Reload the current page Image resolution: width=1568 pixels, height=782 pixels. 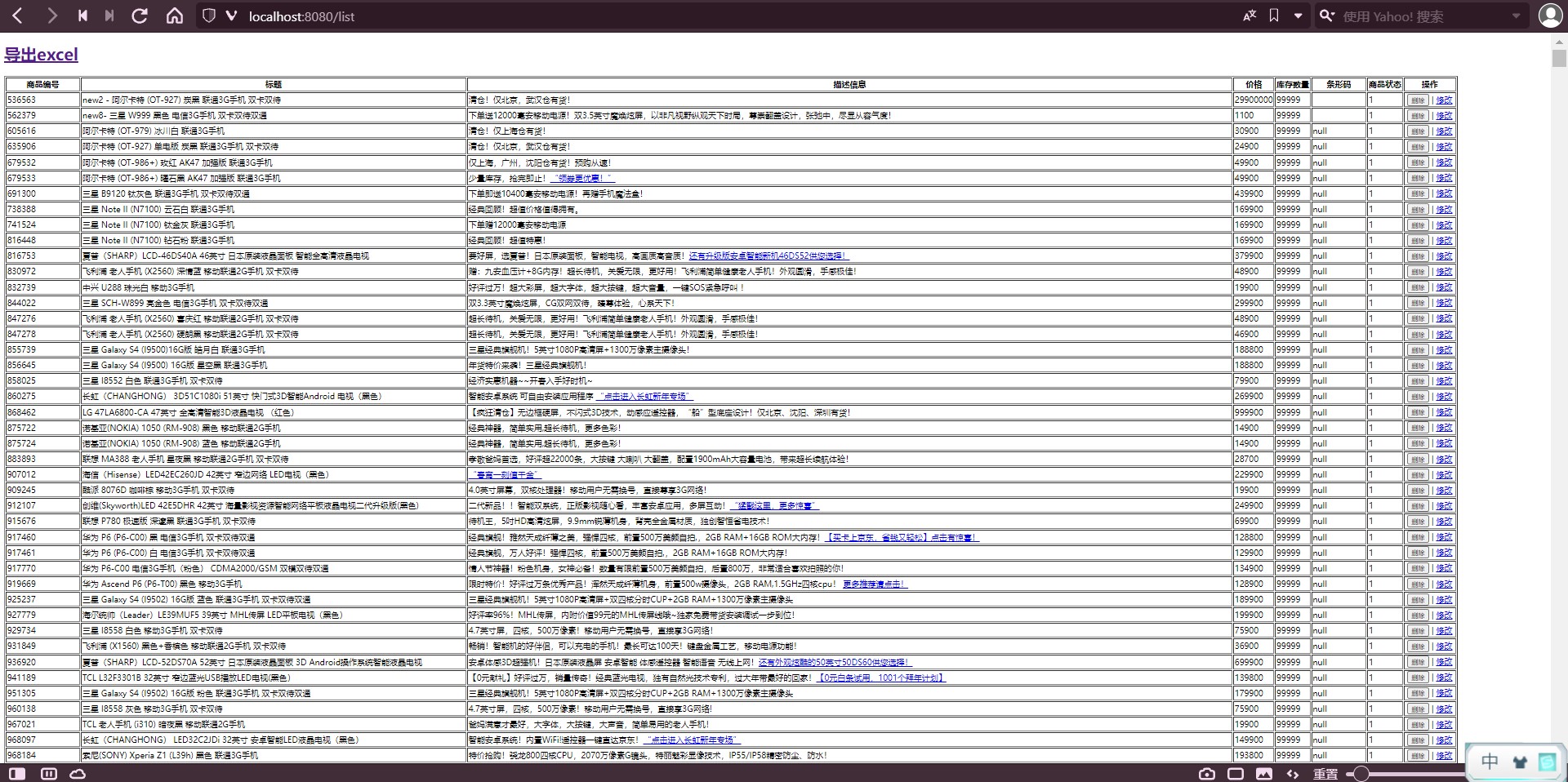point(140,16)
